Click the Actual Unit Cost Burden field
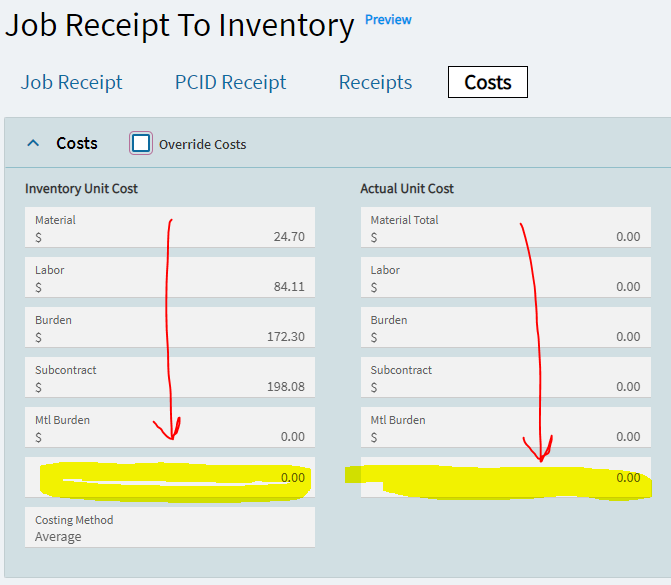The height and width of the screenshot is (585, 671). pyautogui.click(x=506, y=327)
